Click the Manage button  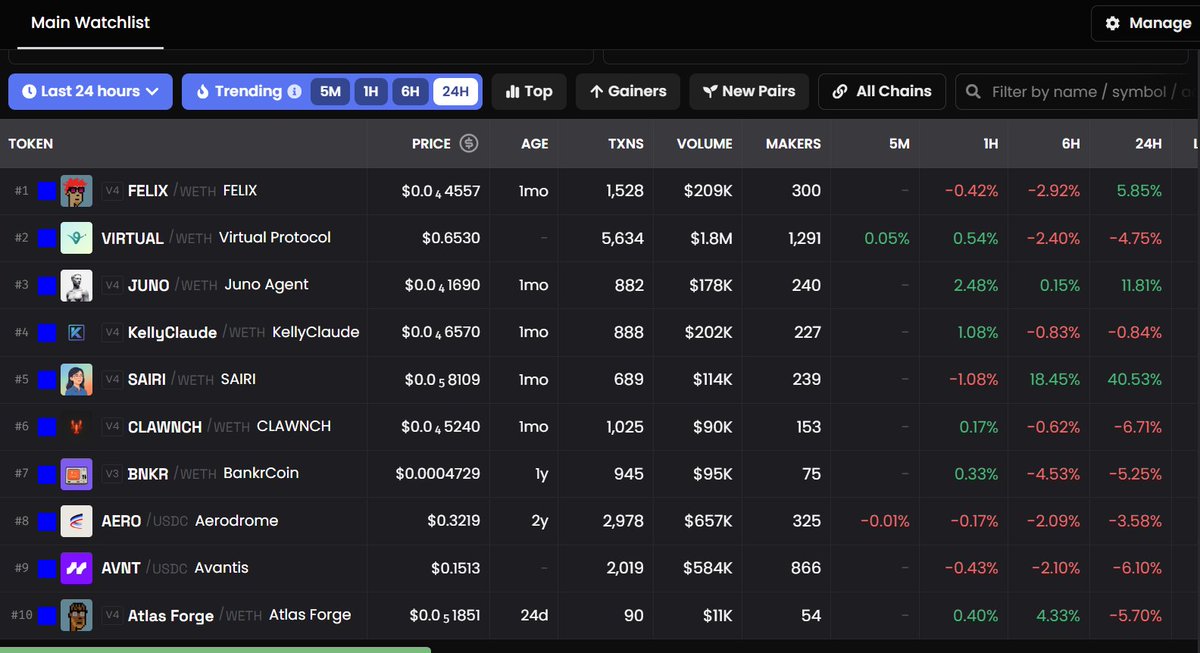(1146, 23)
